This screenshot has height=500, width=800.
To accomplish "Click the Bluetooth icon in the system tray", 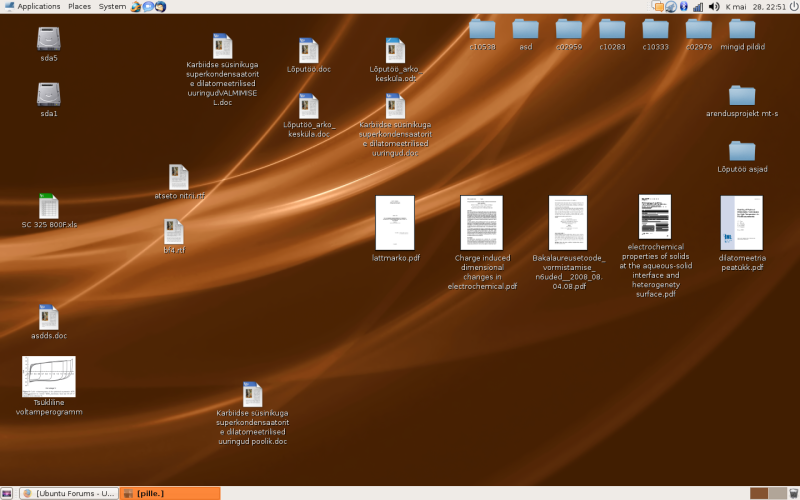I will coord(684,7).
